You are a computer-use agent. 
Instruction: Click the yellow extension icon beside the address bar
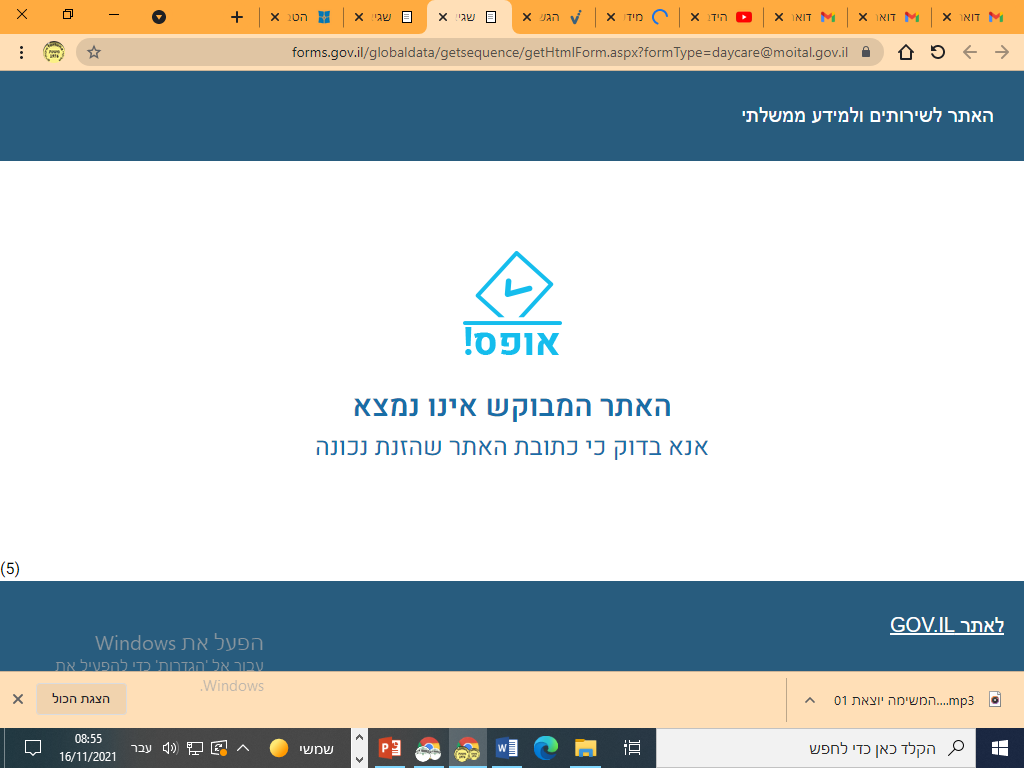coord(53,52)
